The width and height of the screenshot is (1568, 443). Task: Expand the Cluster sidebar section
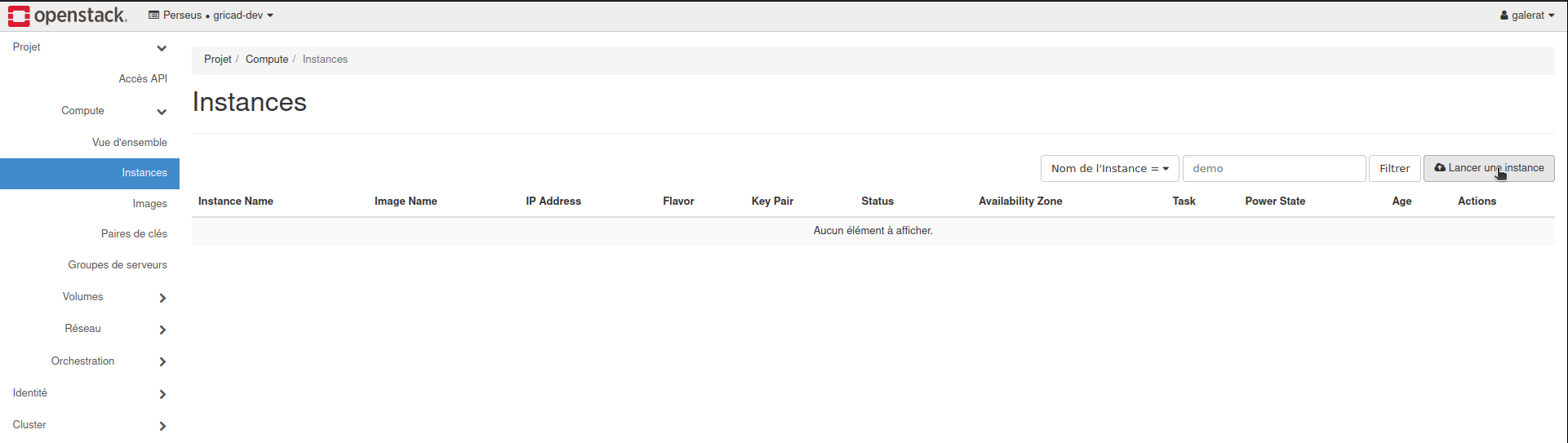pos(90,425)
